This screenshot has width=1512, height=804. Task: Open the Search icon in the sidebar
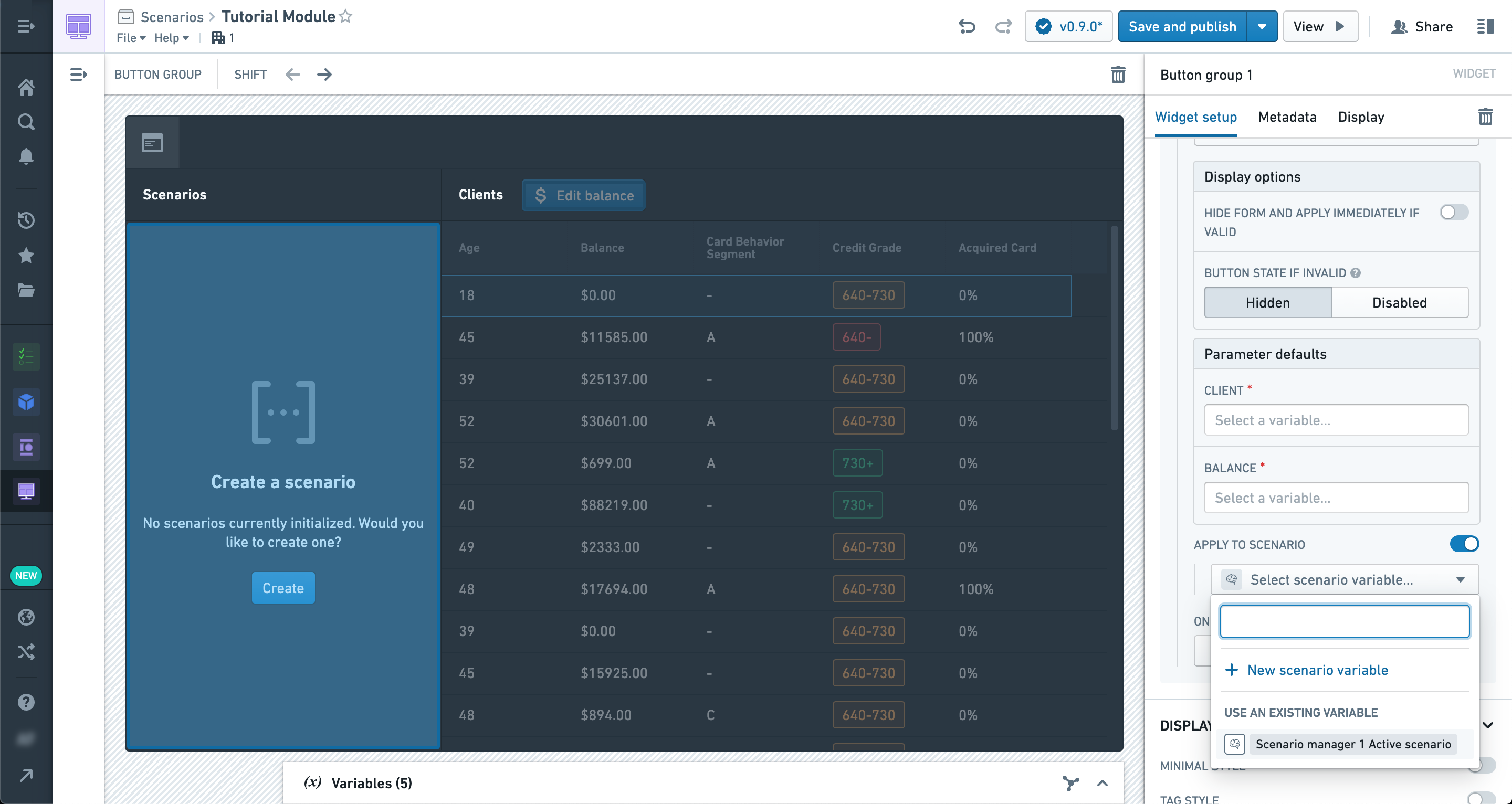point(26,121)
